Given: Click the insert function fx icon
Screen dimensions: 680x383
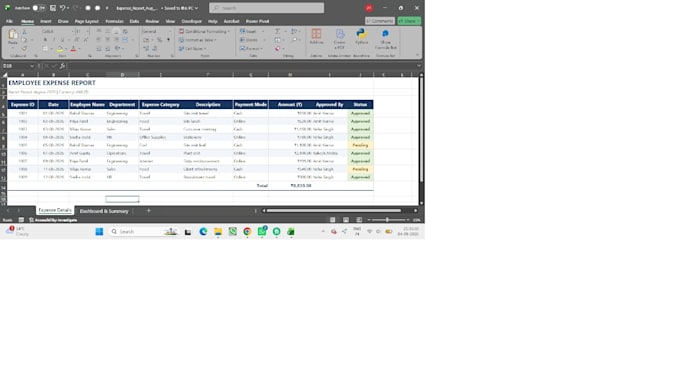Looking at the screenshot, I should (62, 66).
